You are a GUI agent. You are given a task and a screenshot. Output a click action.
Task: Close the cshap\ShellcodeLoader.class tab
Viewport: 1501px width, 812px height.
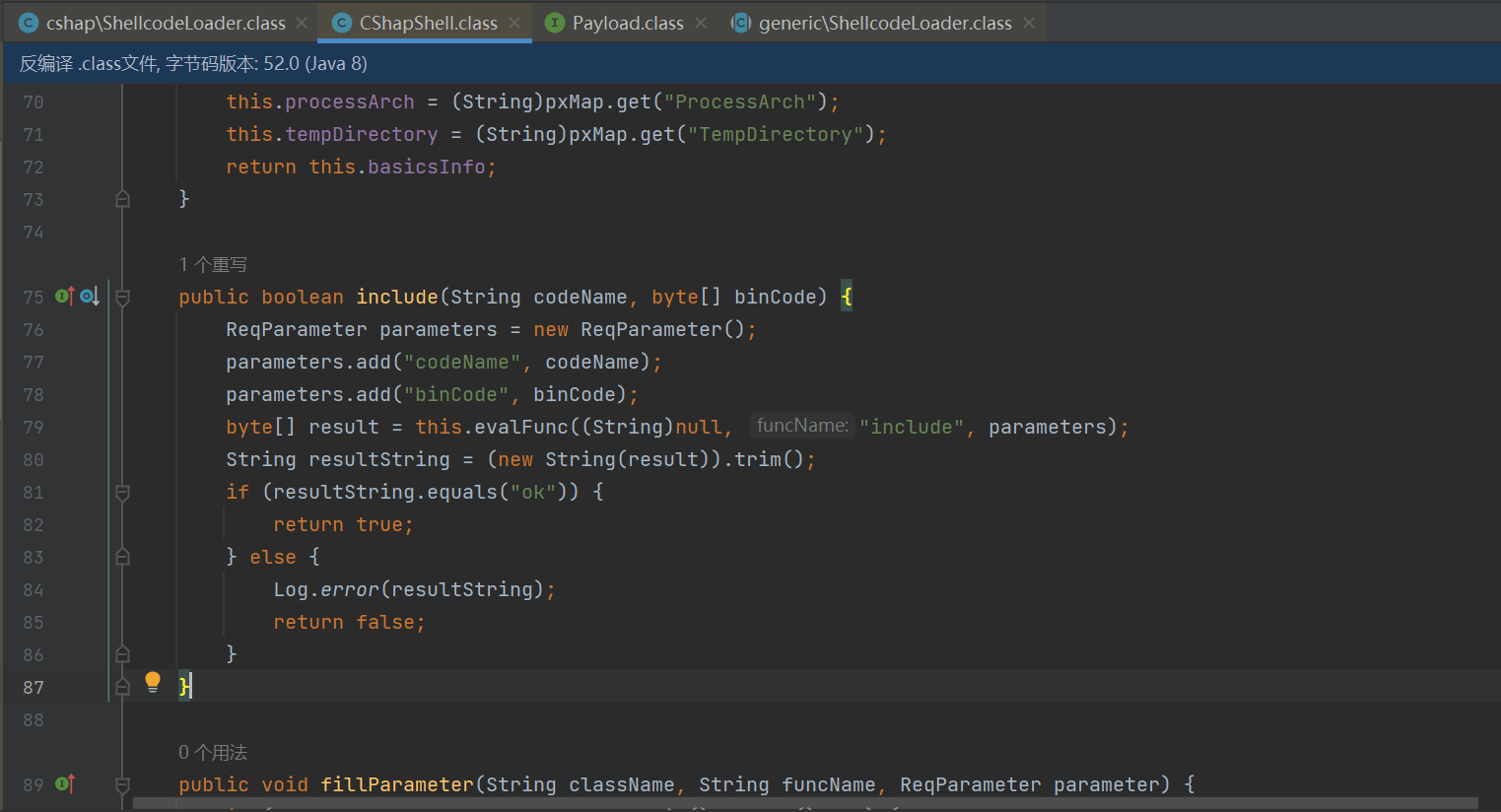(x=302, y=23)
